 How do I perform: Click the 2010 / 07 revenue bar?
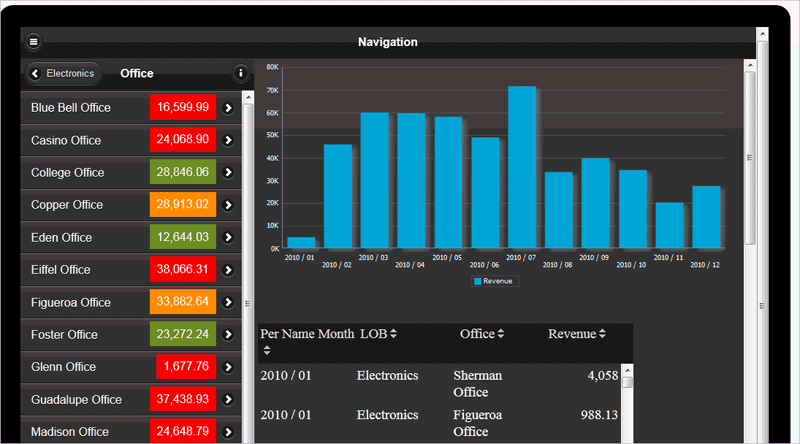click(522, 167)
